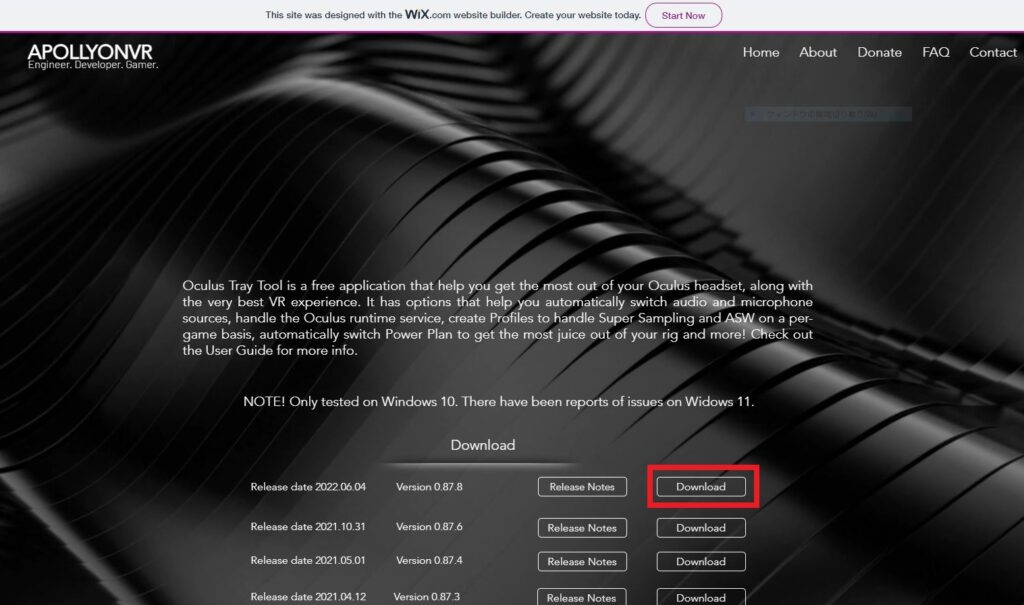Go to the About page
This screenshot has width=1024, height=605.
pyautogui.click(x=818, y=52)
